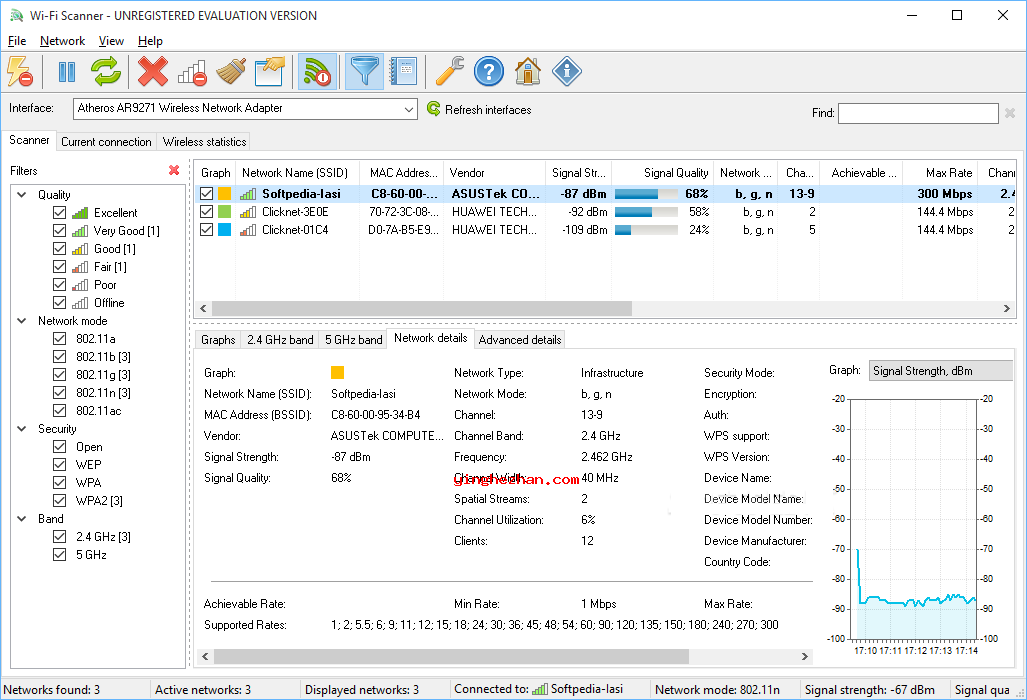
Task: Collapse the Network mode filter group
Action: pyautogui.click(x=22, y=321)
